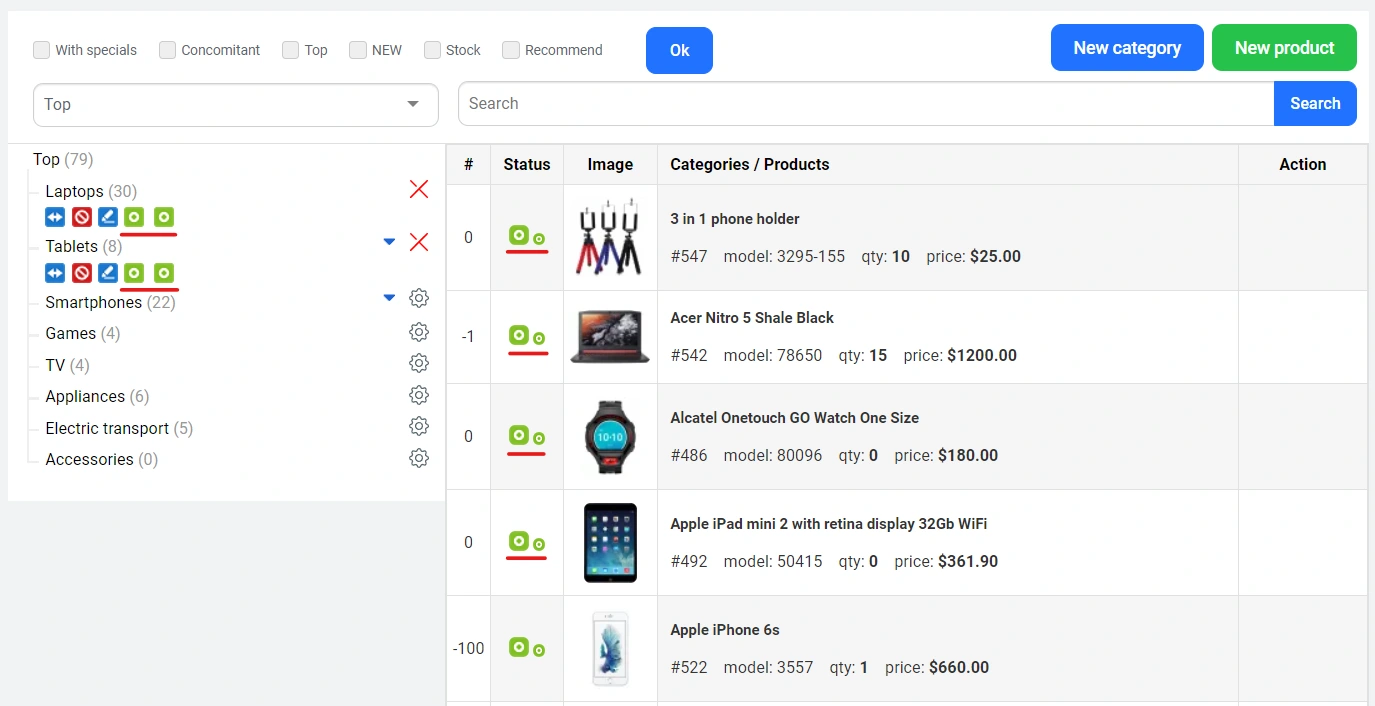Click the New product button
This screenshot has height=706, width=1375.
coord(1284,48)
